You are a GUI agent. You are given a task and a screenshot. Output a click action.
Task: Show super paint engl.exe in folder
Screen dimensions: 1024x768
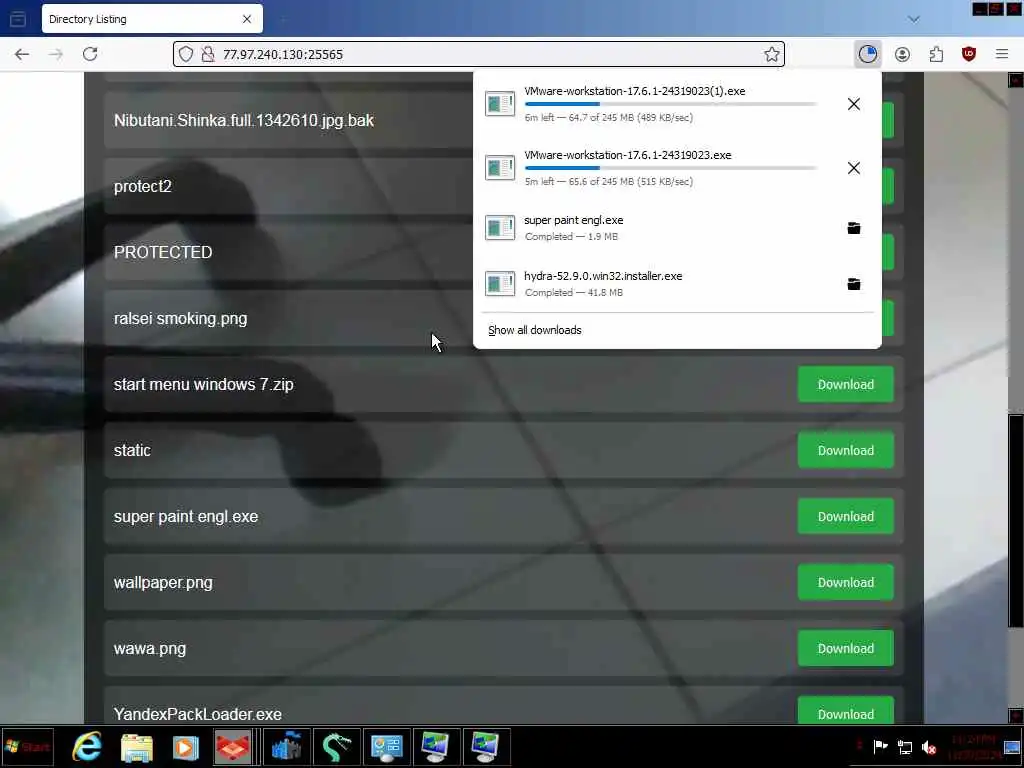[x=854, y=228]
